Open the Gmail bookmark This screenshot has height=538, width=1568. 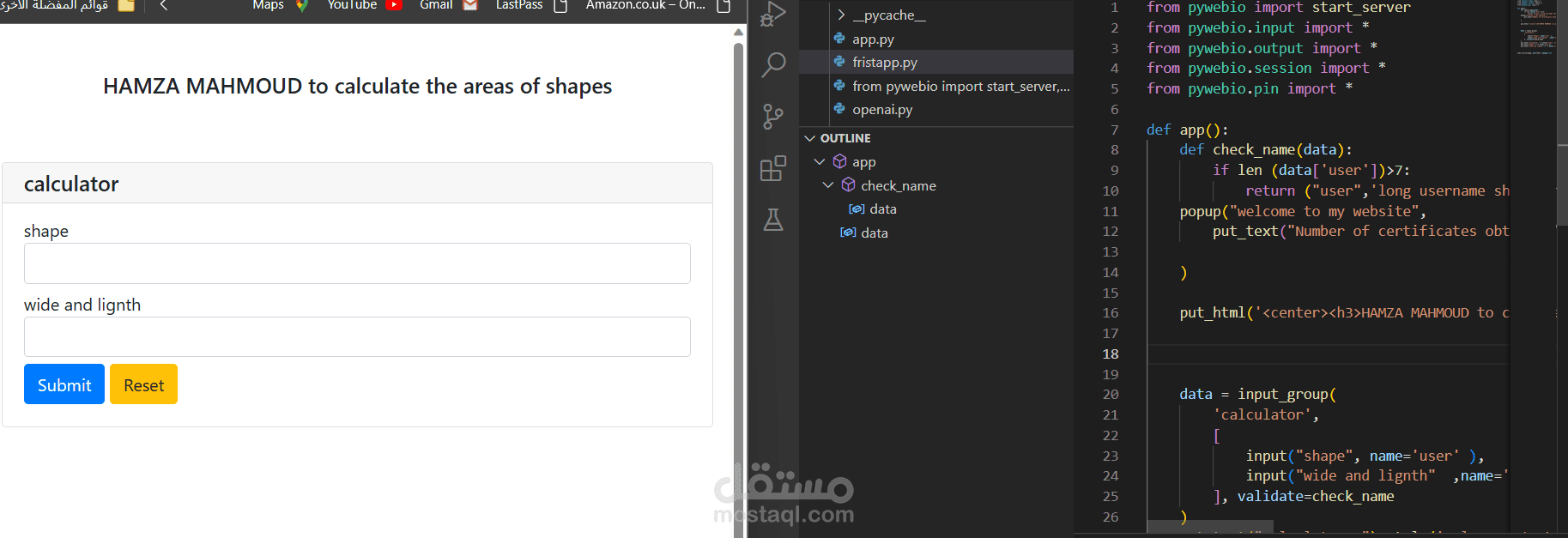click(x=436, y=5)
